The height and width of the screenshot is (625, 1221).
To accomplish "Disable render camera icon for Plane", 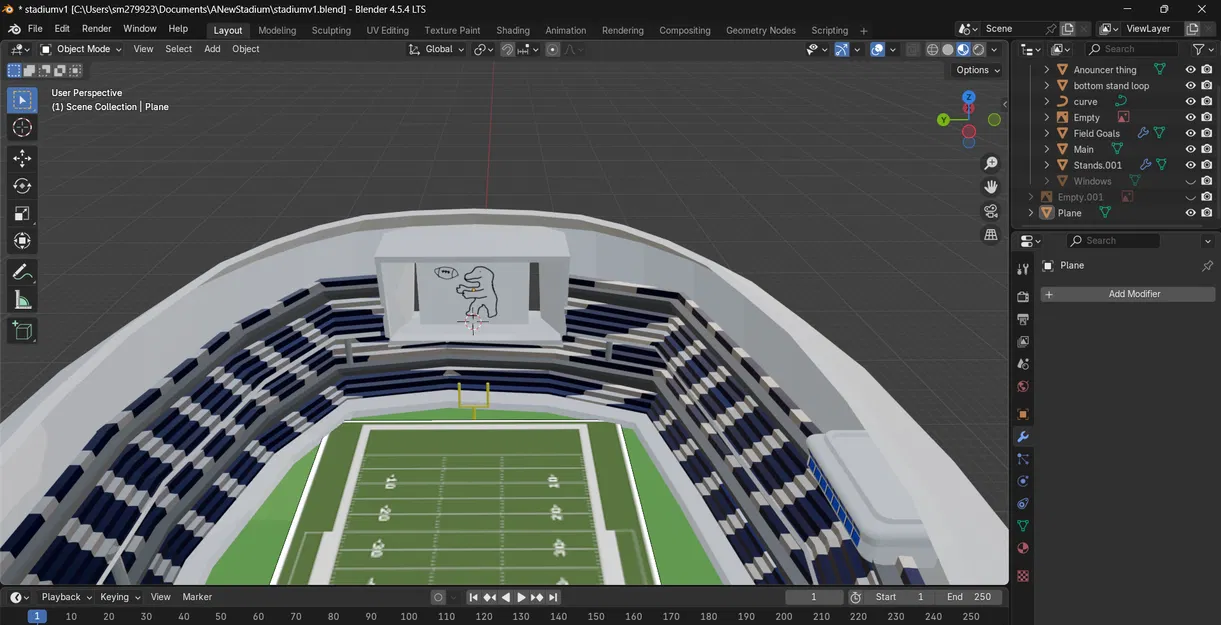I will point(1207,213).
